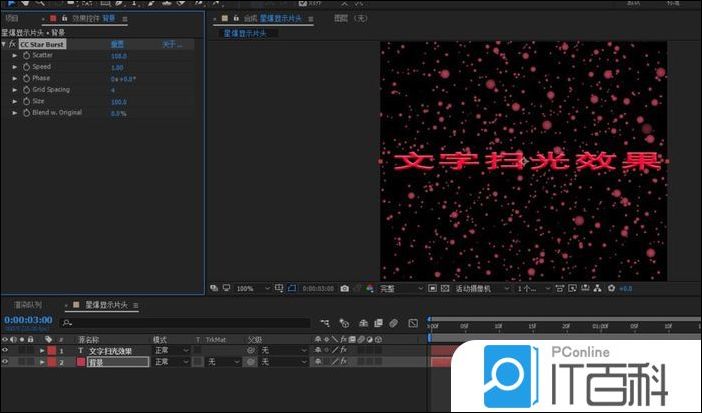
Task: Toggle the Scatter property stopwatch
Action: 25,55
